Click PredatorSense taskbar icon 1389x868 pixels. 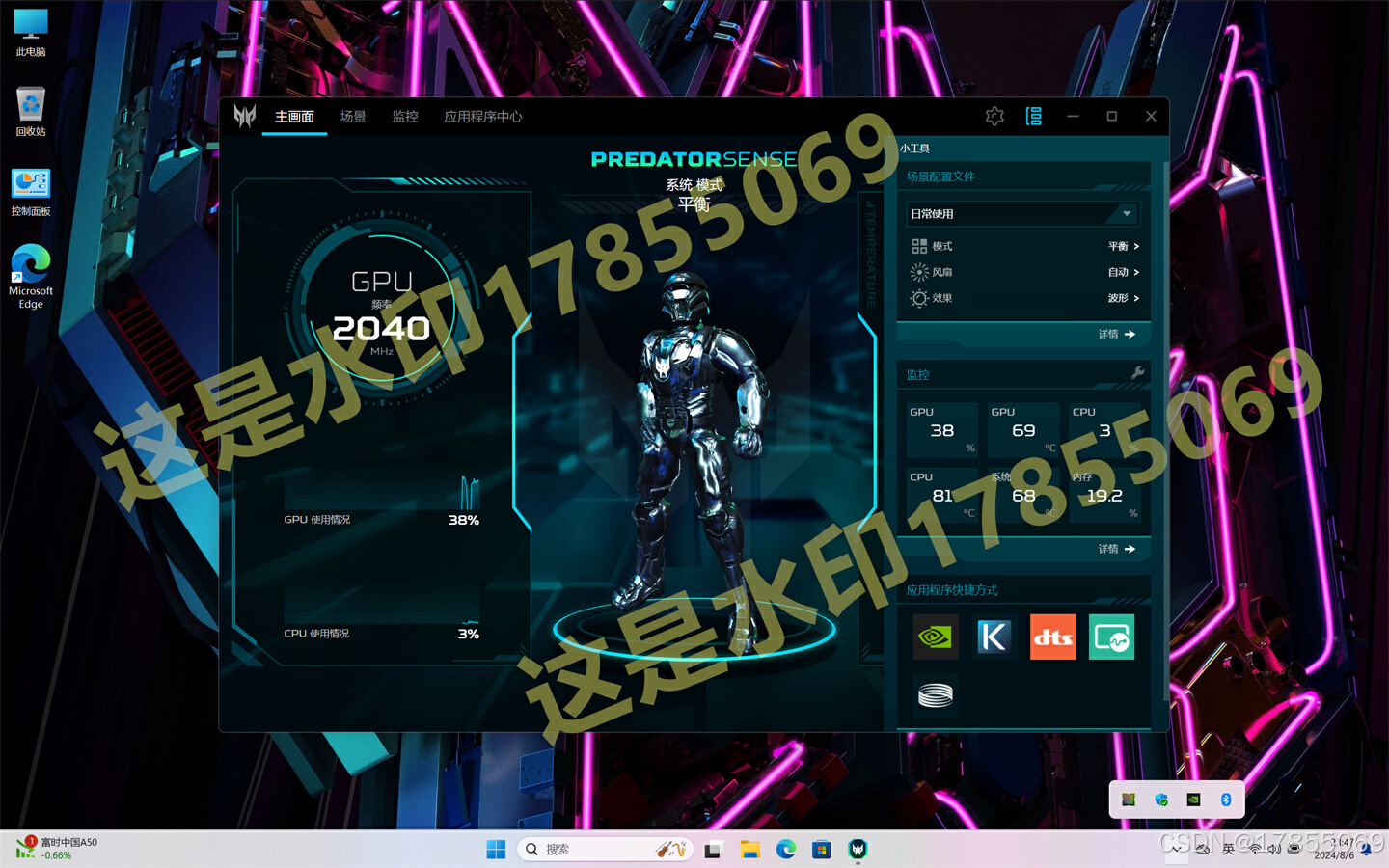pyautogui.click(x=858, y=850)
